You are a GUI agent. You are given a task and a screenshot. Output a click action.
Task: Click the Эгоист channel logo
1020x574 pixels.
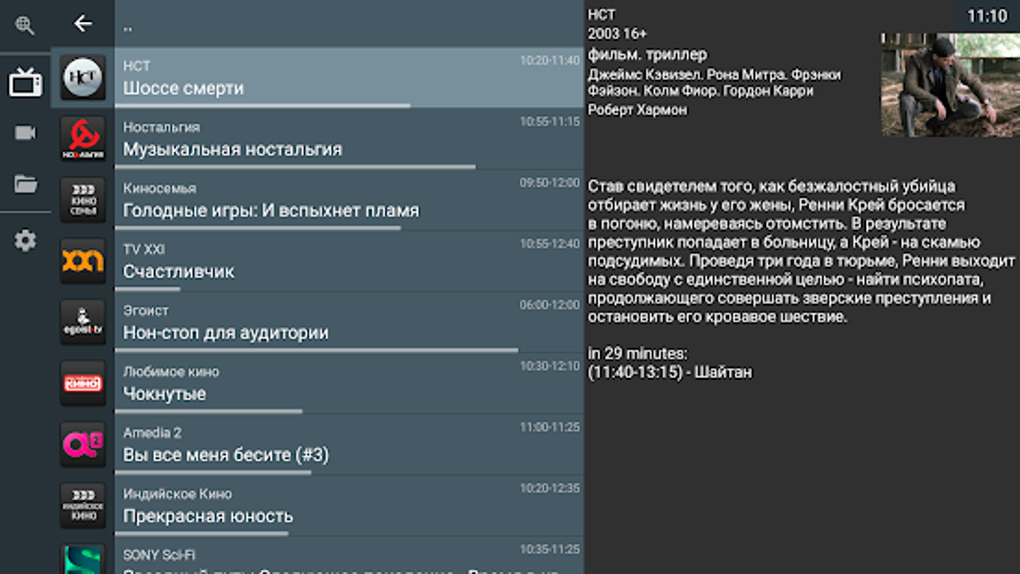(82, 322)
